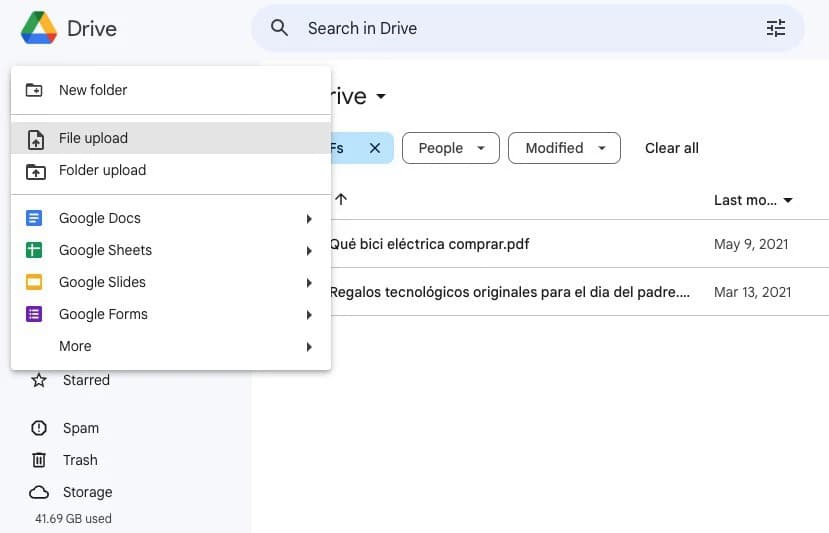829x533 pixels.
Task: Open advanced search filter options icon
Action: click(x=776, y=28)
